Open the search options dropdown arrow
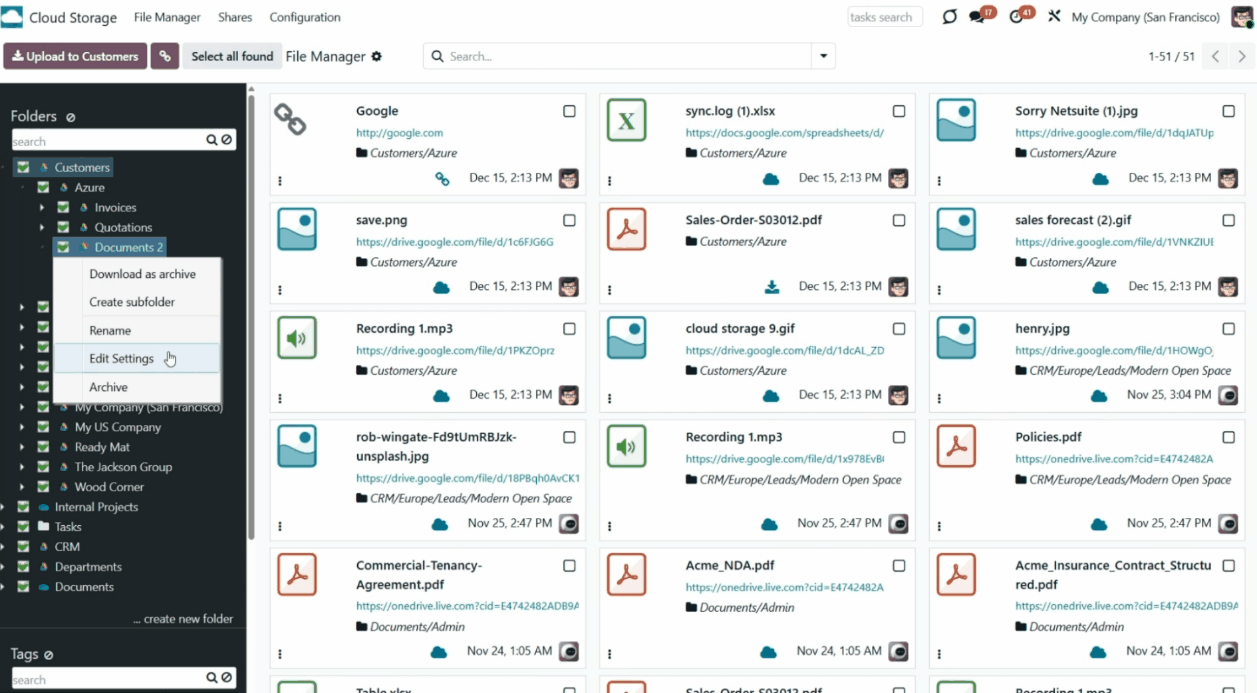Viewport: 1257px width, 693px height. [x=823, y=57]
